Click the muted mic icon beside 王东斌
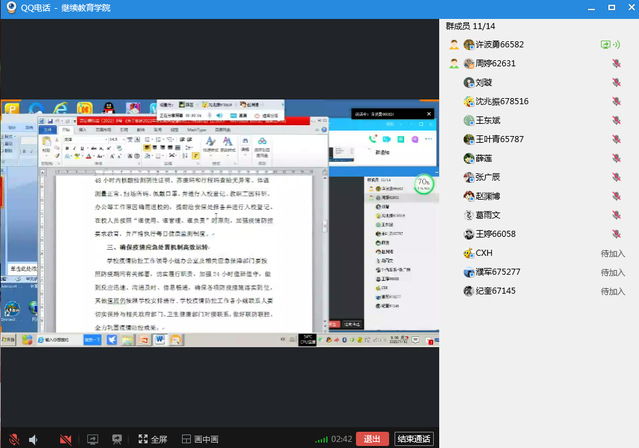This screenshot has height=448, width=639. tap(617, 120)
